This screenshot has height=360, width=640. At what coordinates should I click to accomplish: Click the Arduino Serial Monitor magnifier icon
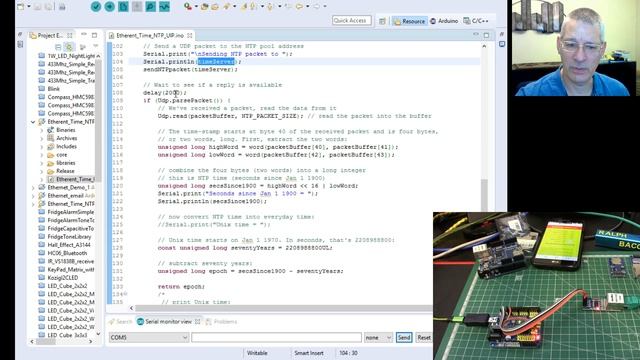[x=151, y=7]
